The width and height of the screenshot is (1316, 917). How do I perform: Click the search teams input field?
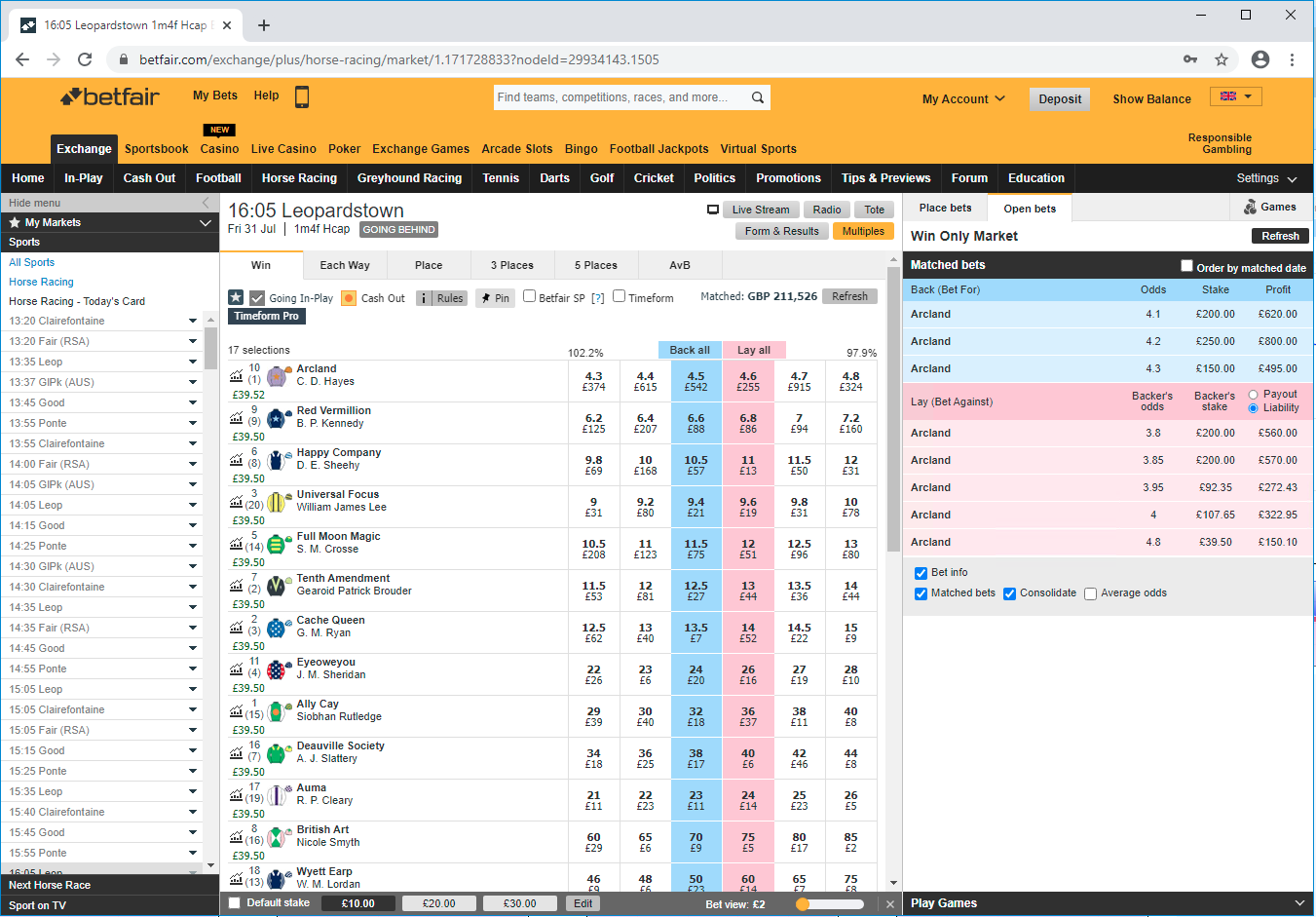click(x=620, y=97)
